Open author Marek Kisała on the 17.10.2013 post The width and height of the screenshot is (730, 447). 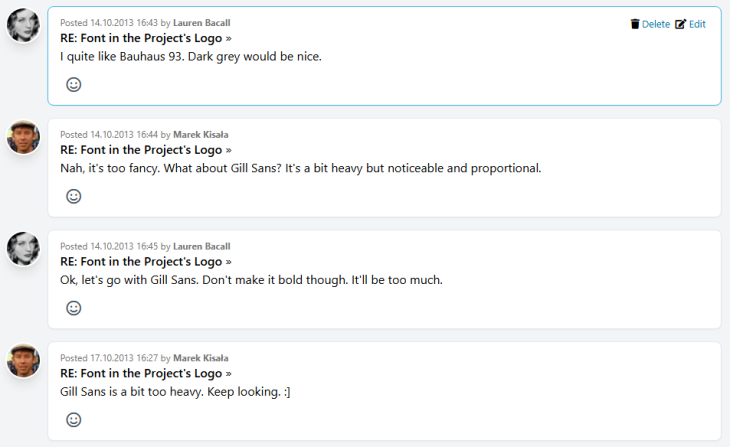(x=200, y=358)
